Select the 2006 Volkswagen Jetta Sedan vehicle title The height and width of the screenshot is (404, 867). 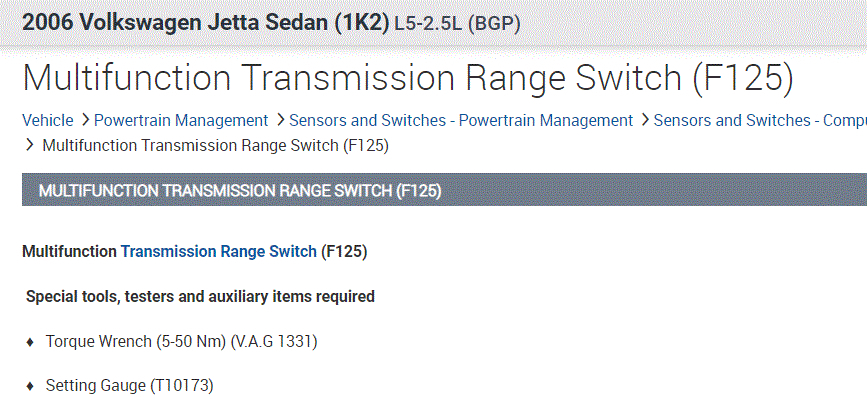click(x=205, y=22)
